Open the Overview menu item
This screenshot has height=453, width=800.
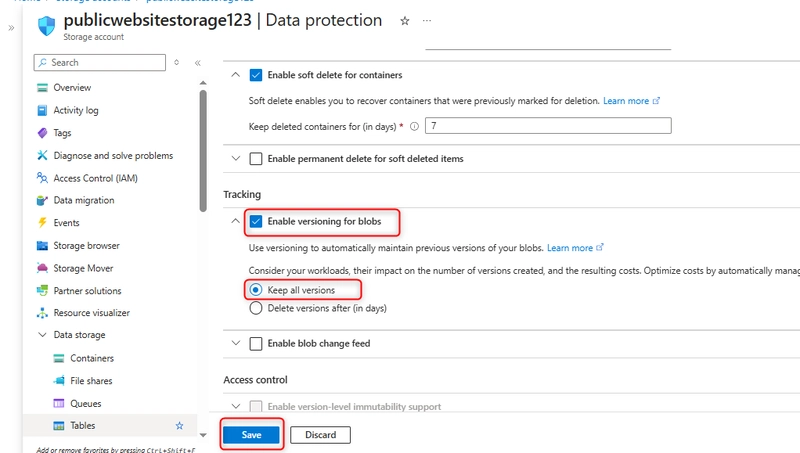tap(72, 88)
